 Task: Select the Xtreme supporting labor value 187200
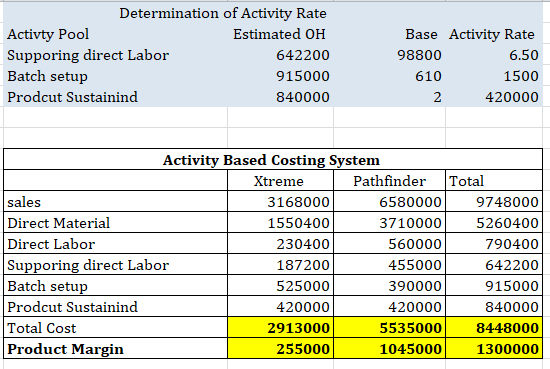[303, 265]
